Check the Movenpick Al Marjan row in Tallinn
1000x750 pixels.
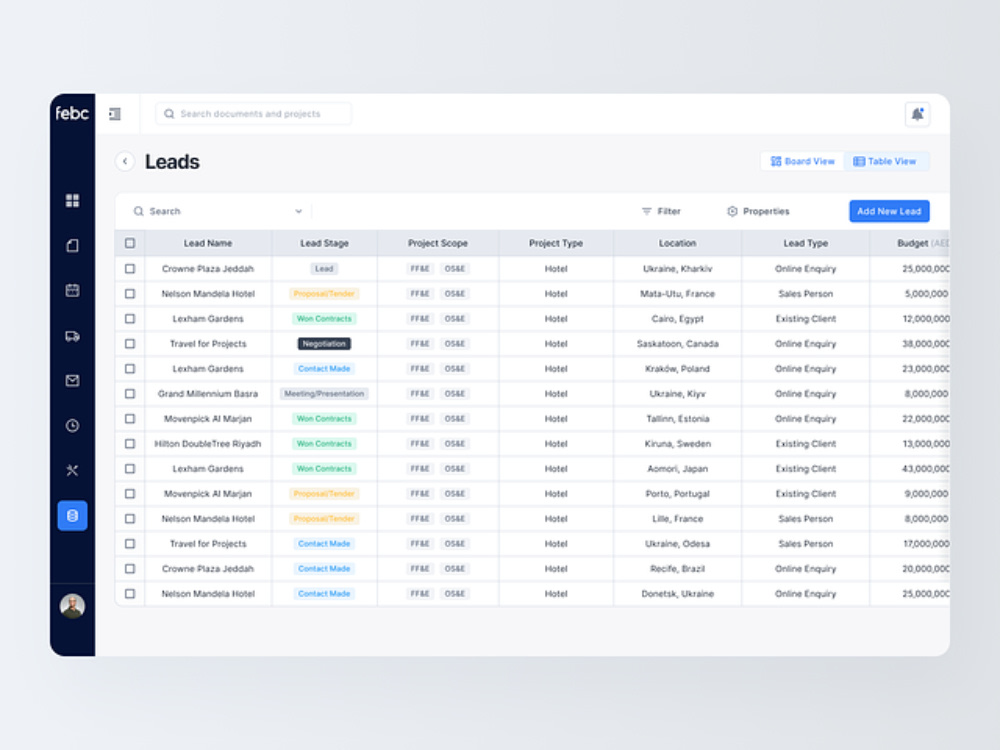130,418
